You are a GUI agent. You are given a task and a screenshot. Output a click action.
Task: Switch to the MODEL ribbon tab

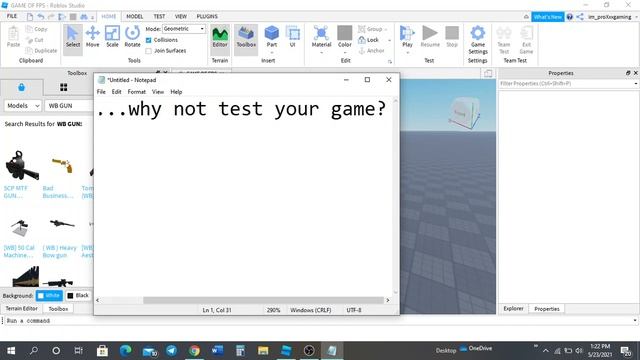point(134,16)
